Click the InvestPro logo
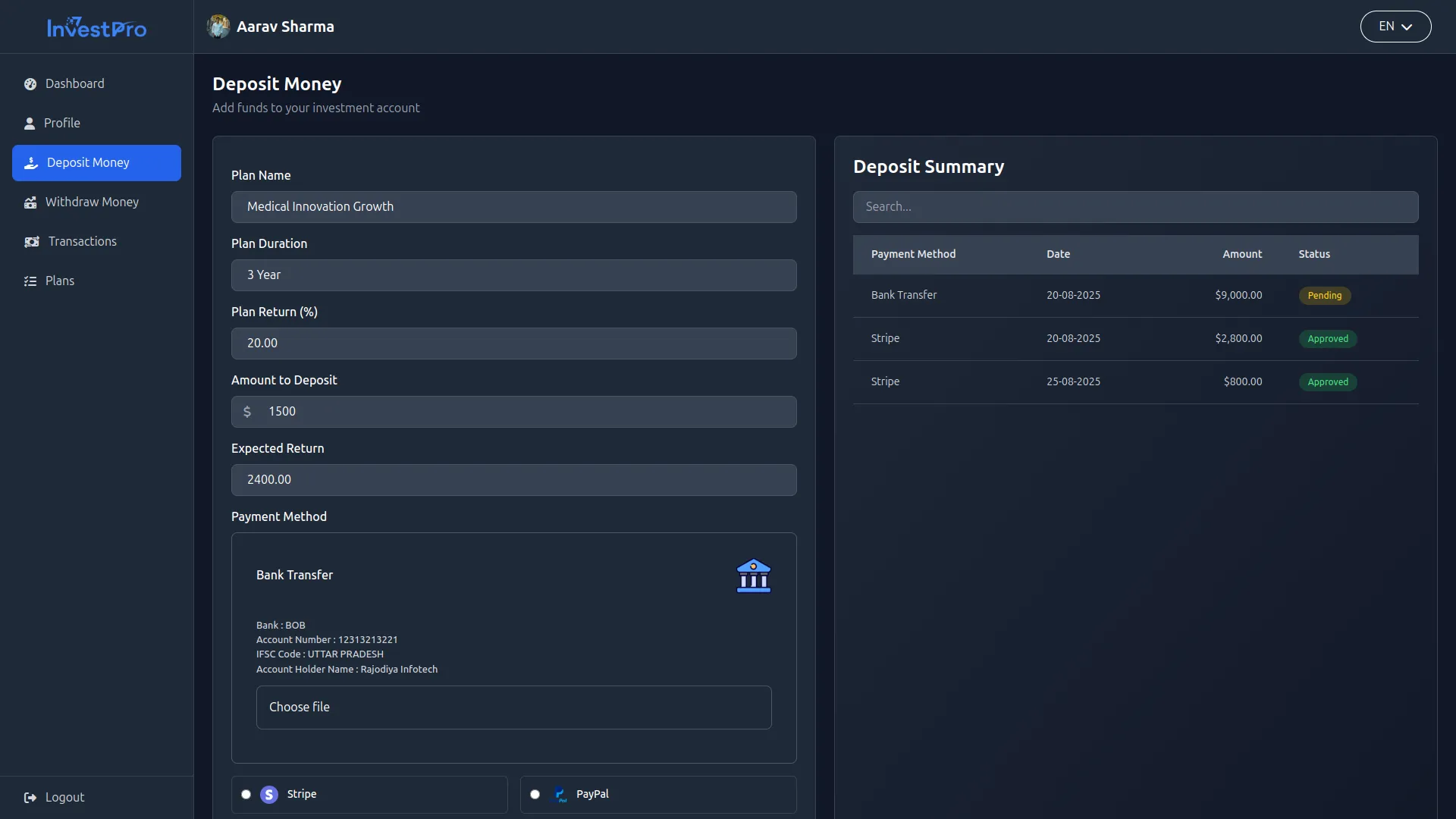The width and height of the screenshot is (1456, 819). coord(96,27)
